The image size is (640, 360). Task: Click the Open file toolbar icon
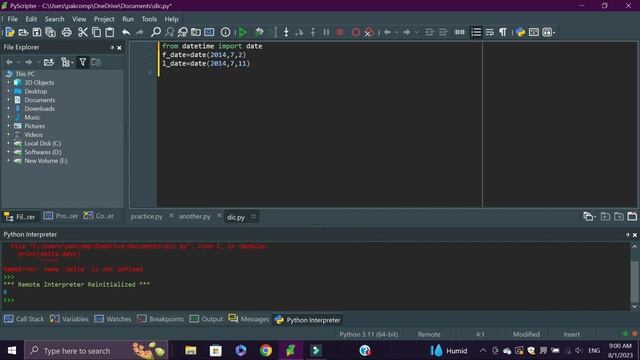[23, 32]
